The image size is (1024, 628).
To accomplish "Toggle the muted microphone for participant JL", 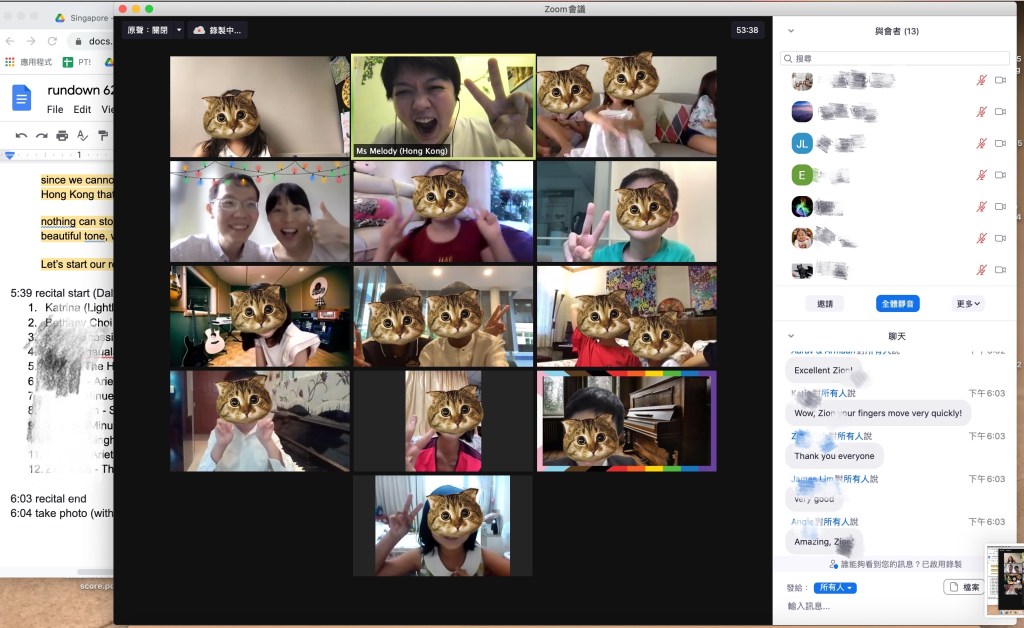I will tap(981, 143).
